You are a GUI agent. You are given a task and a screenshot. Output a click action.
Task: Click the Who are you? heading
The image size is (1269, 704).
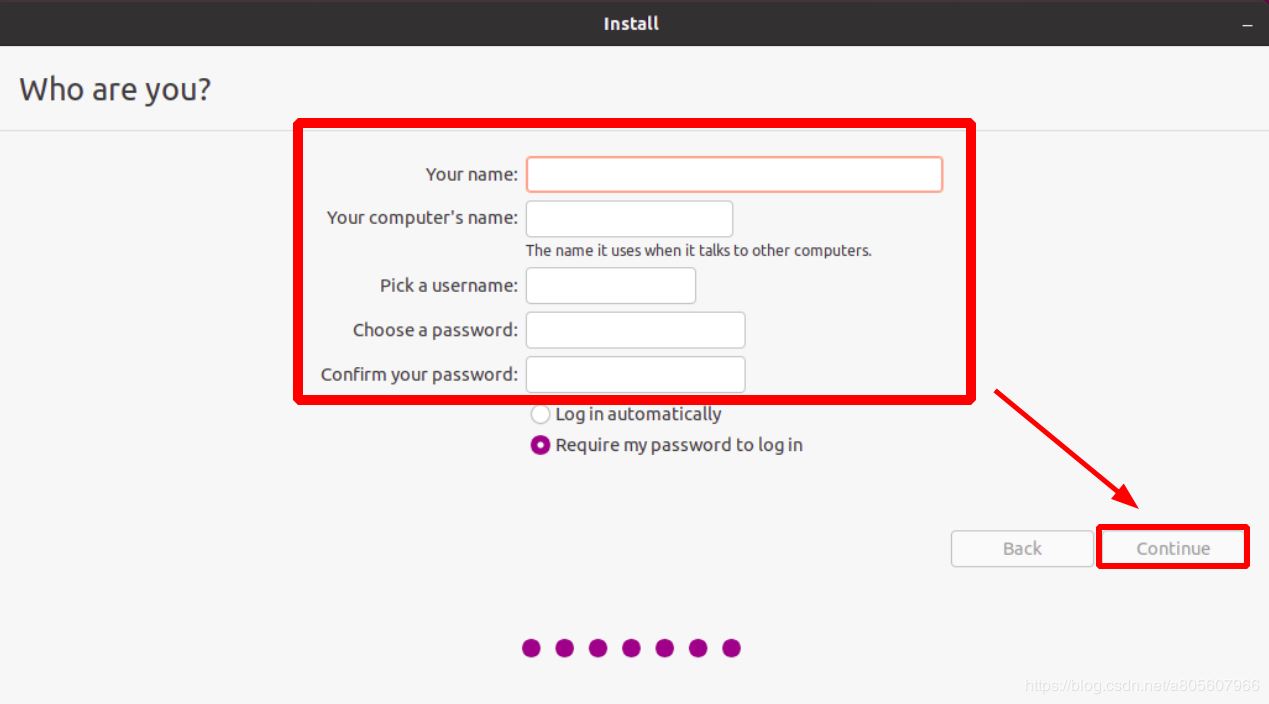pyautogui.click(x=115, y=89)
